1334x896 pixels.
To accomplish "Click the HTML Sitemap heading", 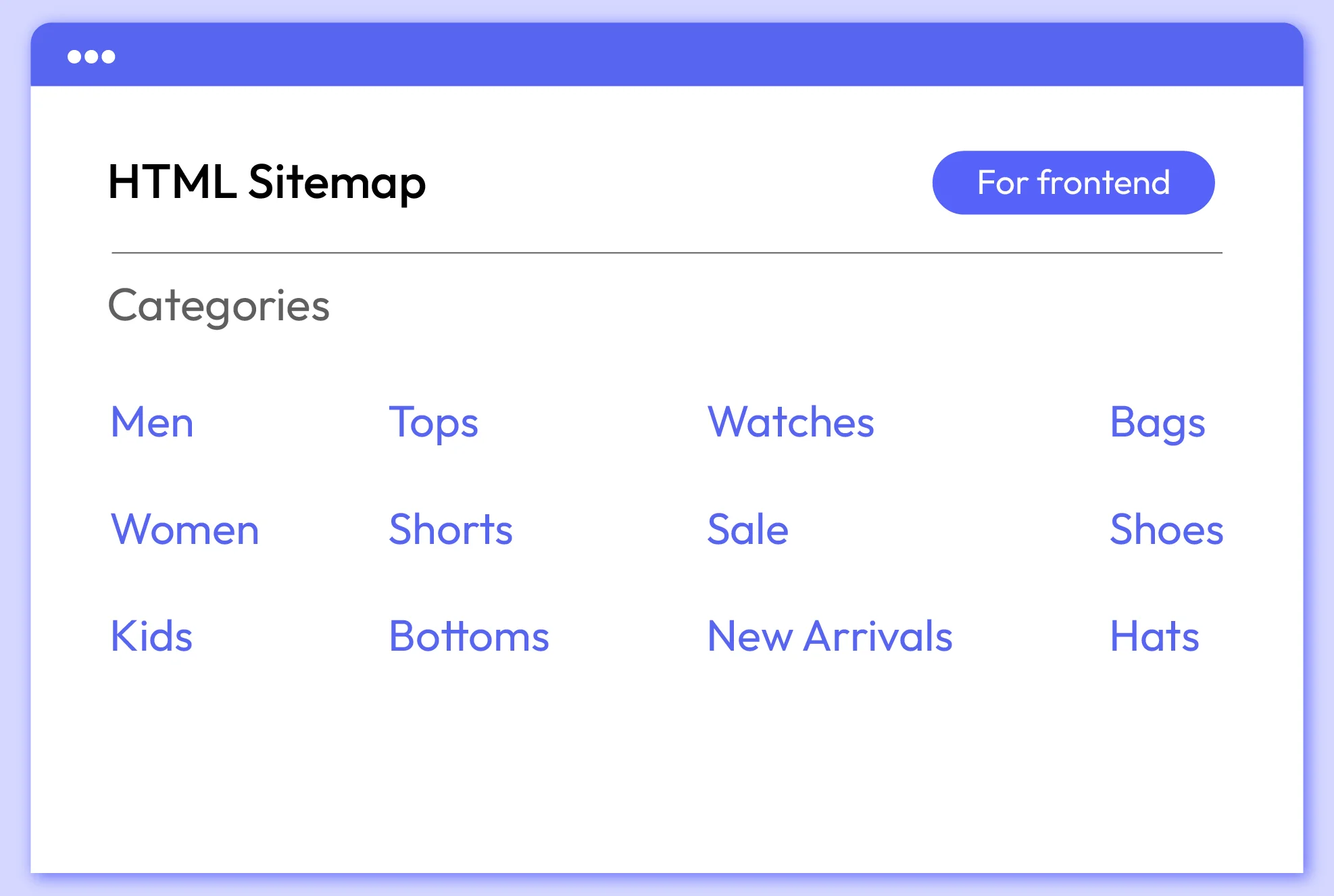I will 267,182.
